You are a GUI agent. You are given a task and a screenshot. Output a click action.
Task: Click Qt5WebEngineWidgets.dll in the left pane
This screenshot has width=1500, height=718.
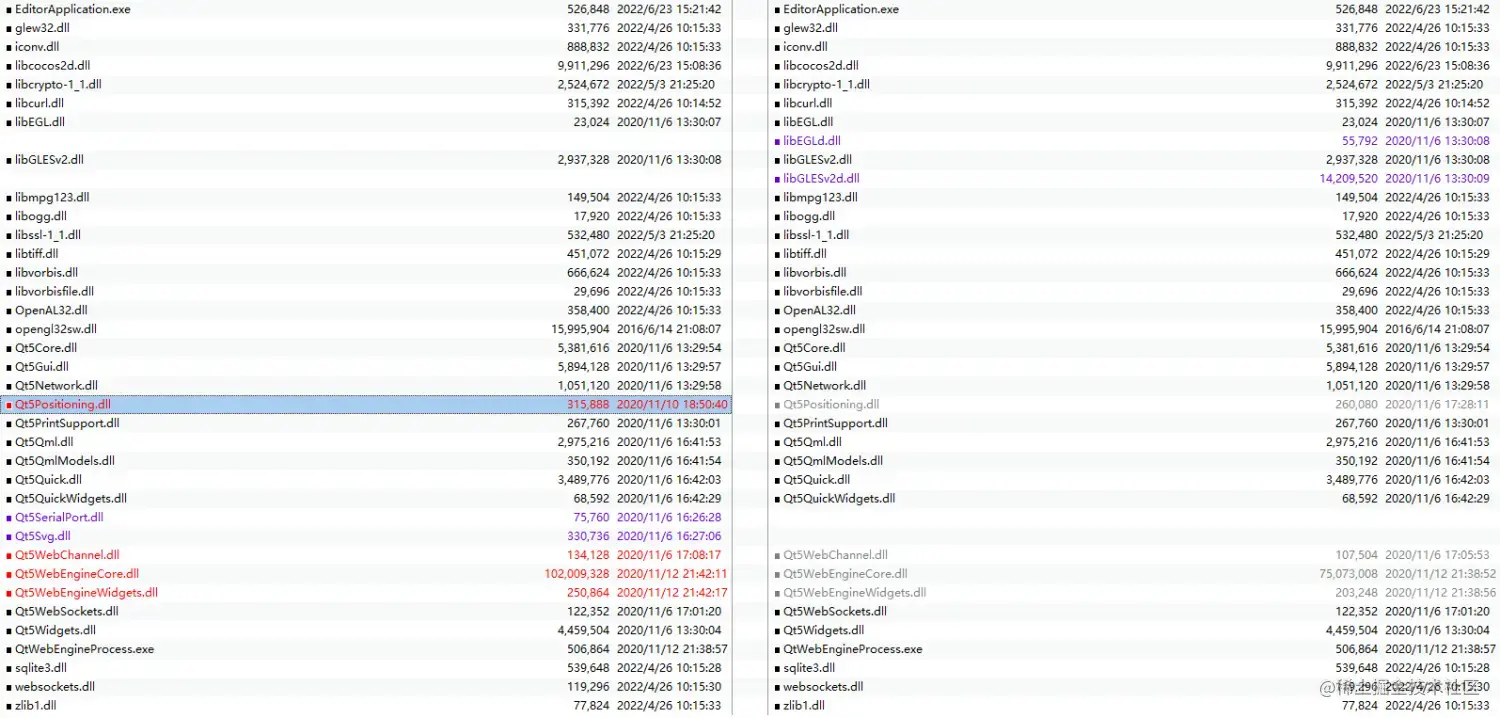pos(86,593)
